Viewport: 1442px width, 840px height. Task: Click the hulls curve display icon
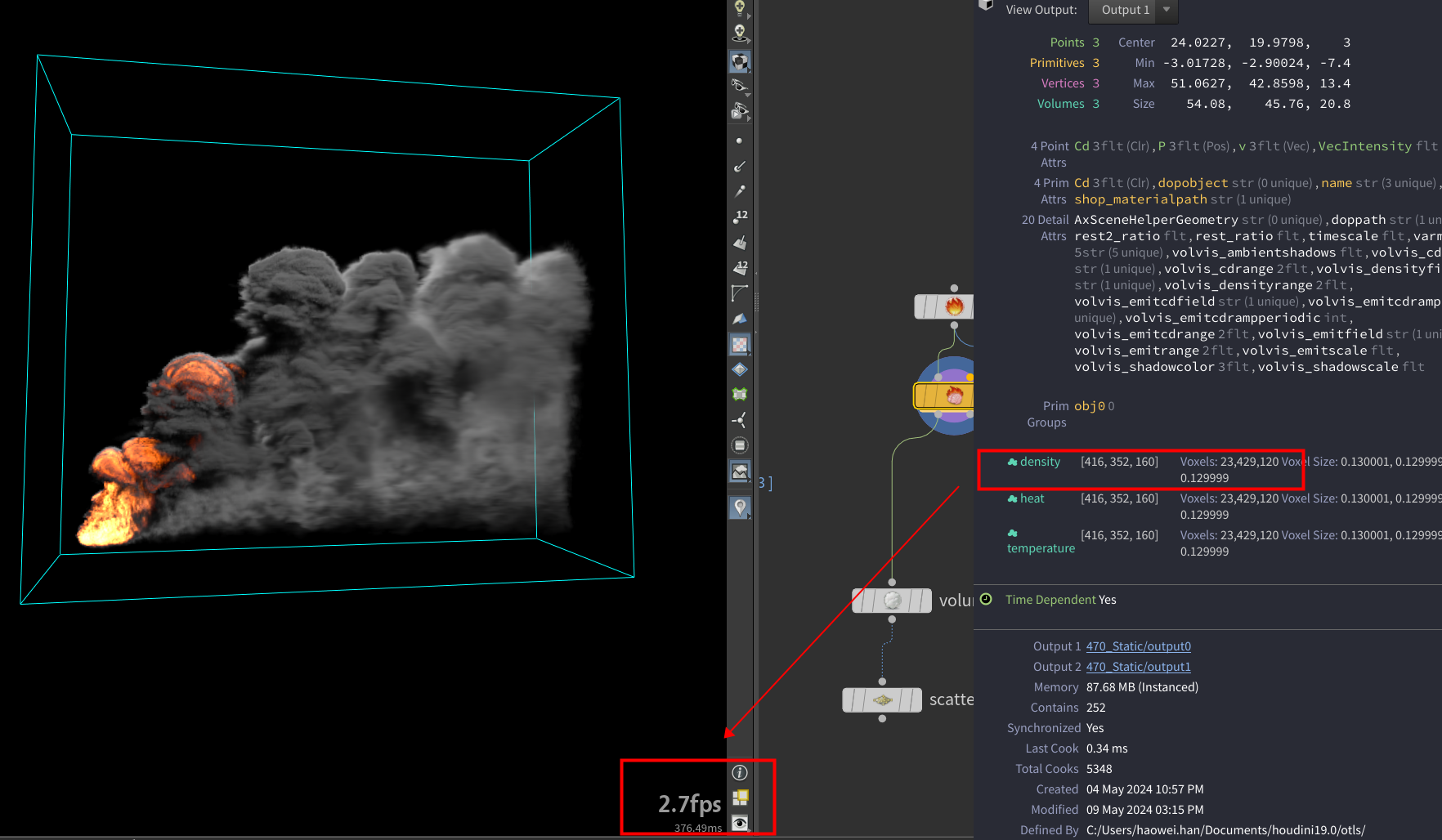(x=740, y=293)
